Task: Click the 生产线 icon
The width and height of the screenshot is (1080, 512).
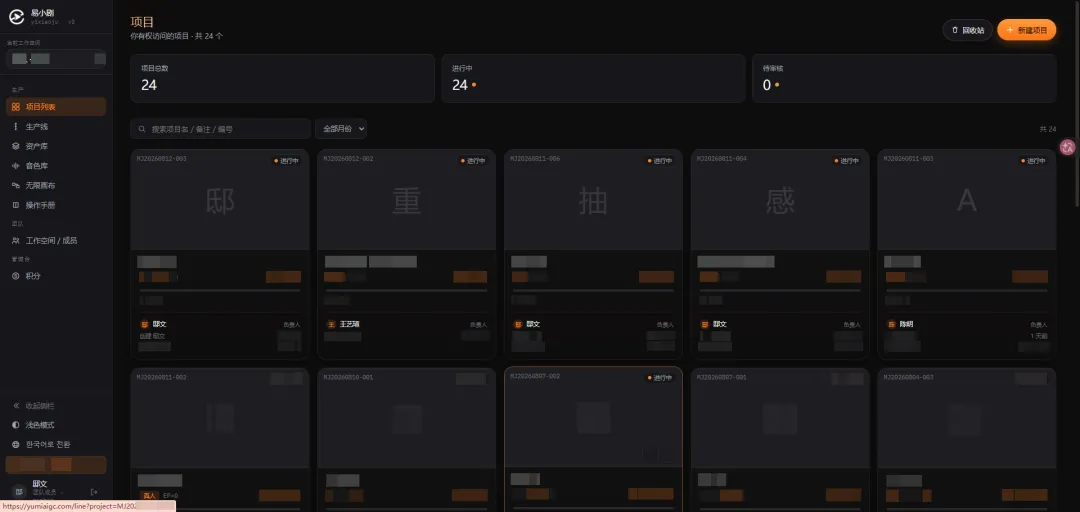Action: 16,127
